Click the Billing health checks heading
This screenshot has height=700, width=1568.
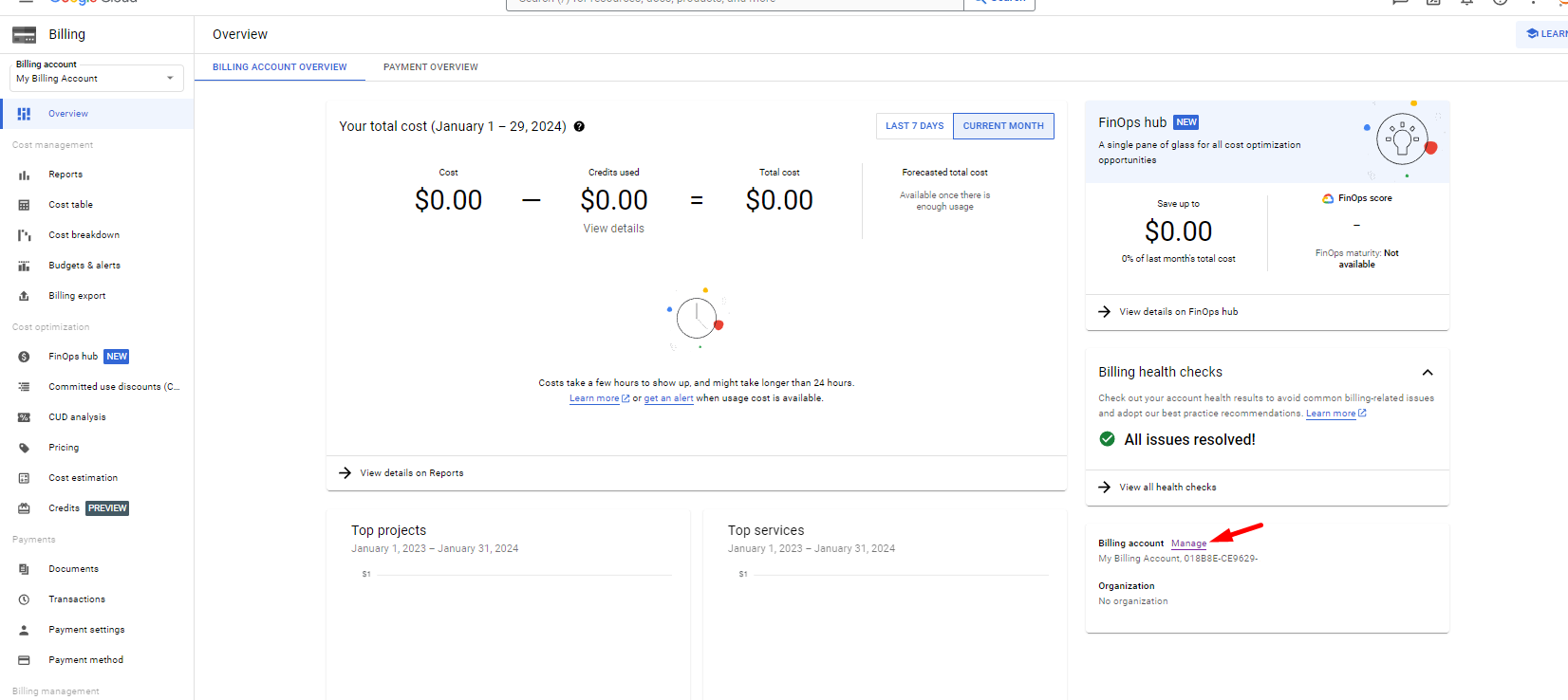(1161, 373)
